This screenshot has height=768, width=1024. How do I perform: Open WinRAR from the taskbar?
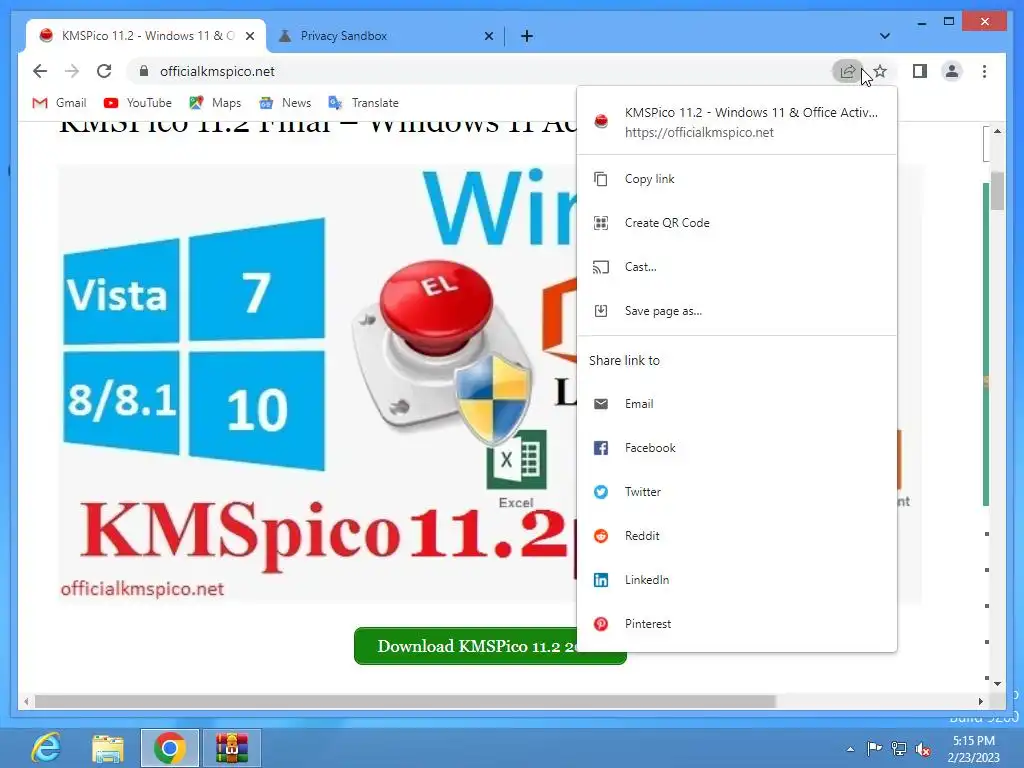point(232,748)
